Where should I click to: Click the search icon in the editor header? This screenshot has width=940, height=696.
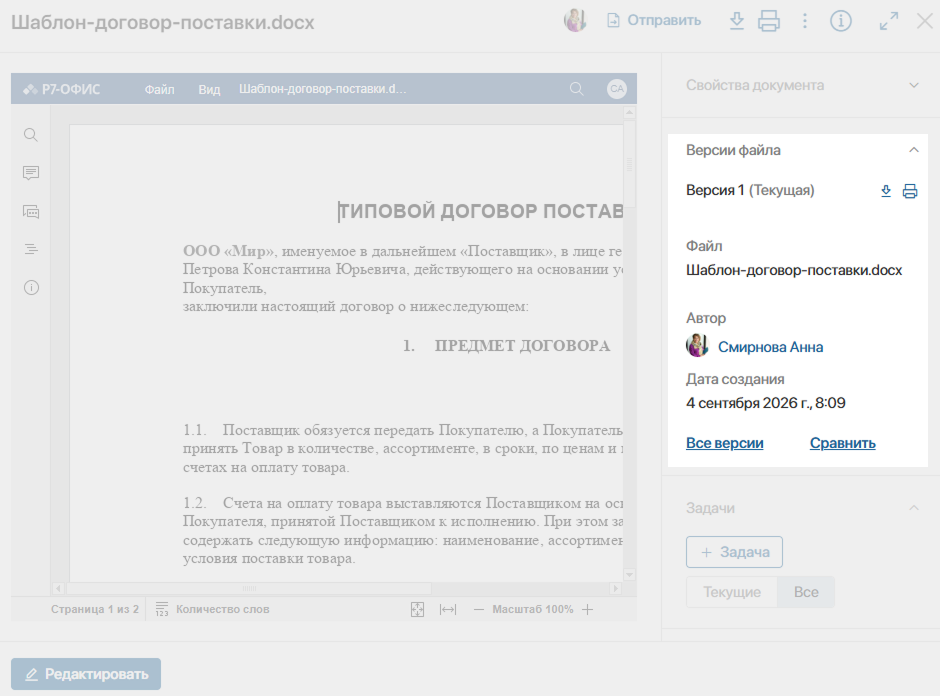click(x=576, y=89)
